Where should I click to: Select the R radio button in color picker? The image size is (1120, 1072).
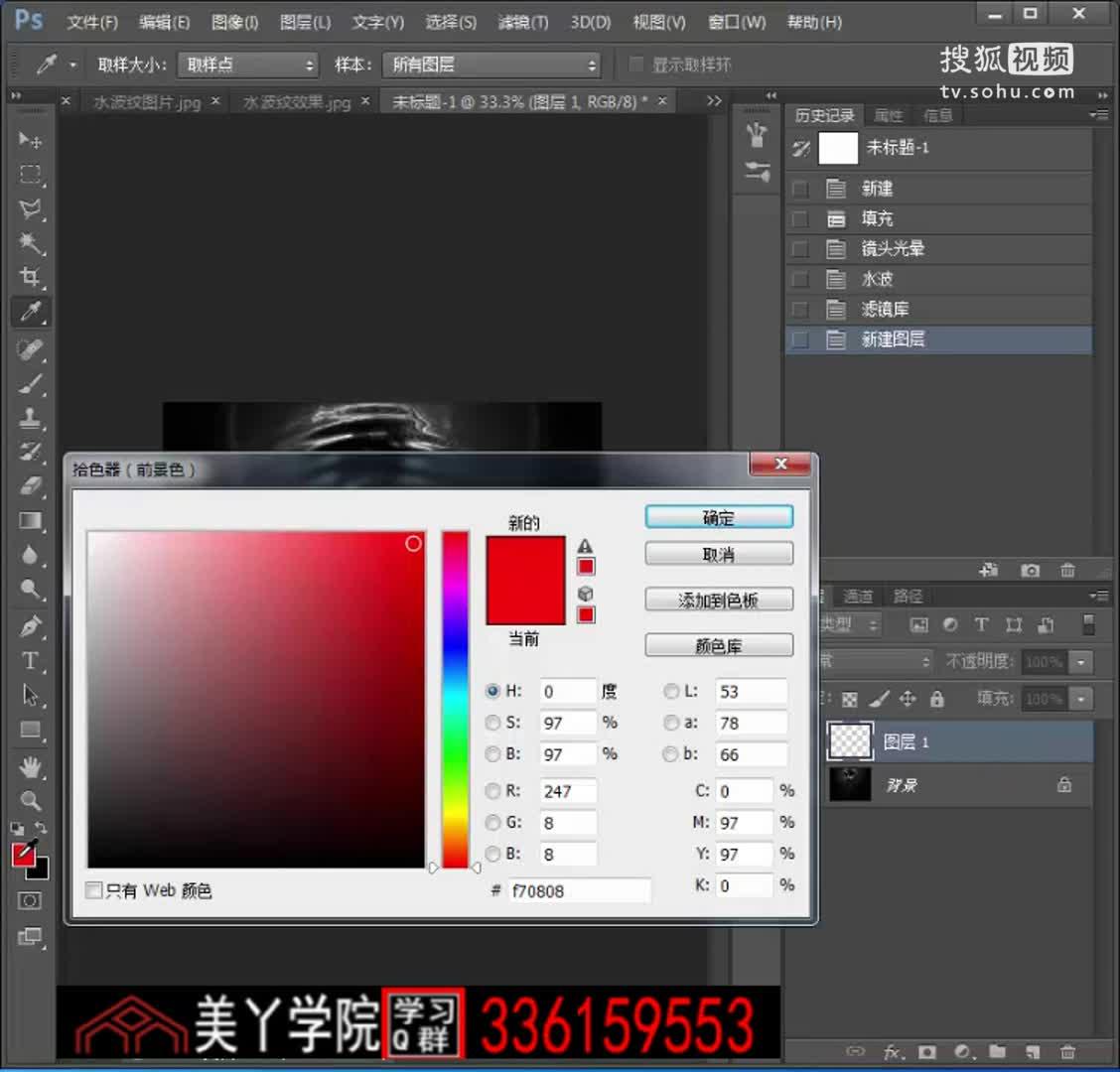click(x=493, y=790)
